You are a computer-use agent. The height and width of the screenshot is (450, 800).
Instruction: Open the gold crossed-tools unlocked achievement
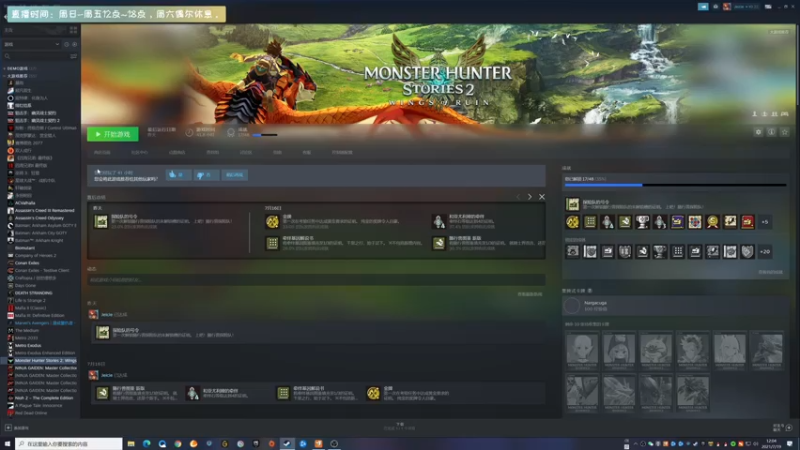click(572, 222)
